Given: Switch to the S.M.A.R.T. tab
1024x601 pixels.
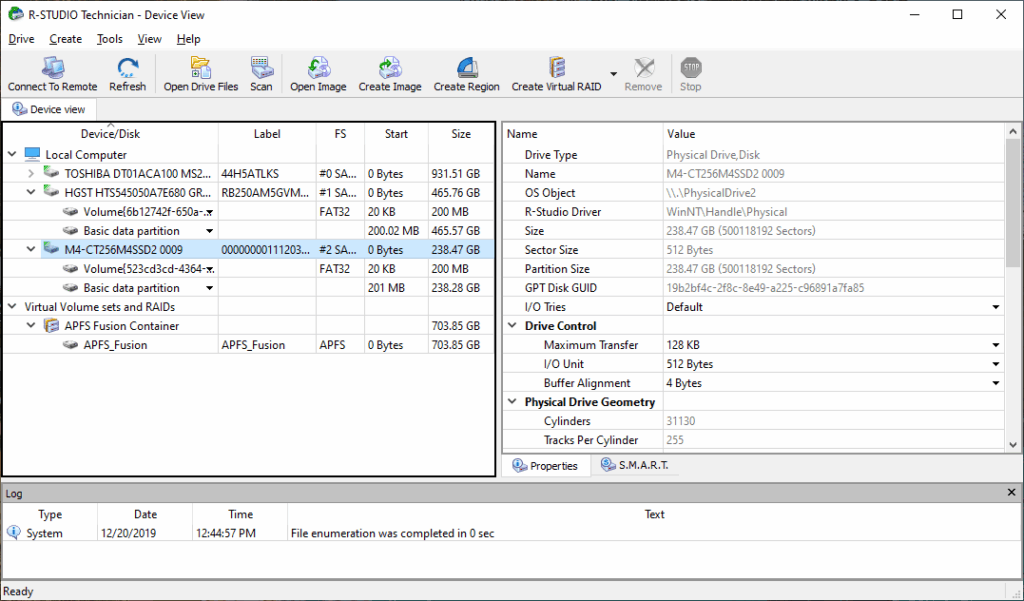Looking at the screenshot, I should point(635,465).
